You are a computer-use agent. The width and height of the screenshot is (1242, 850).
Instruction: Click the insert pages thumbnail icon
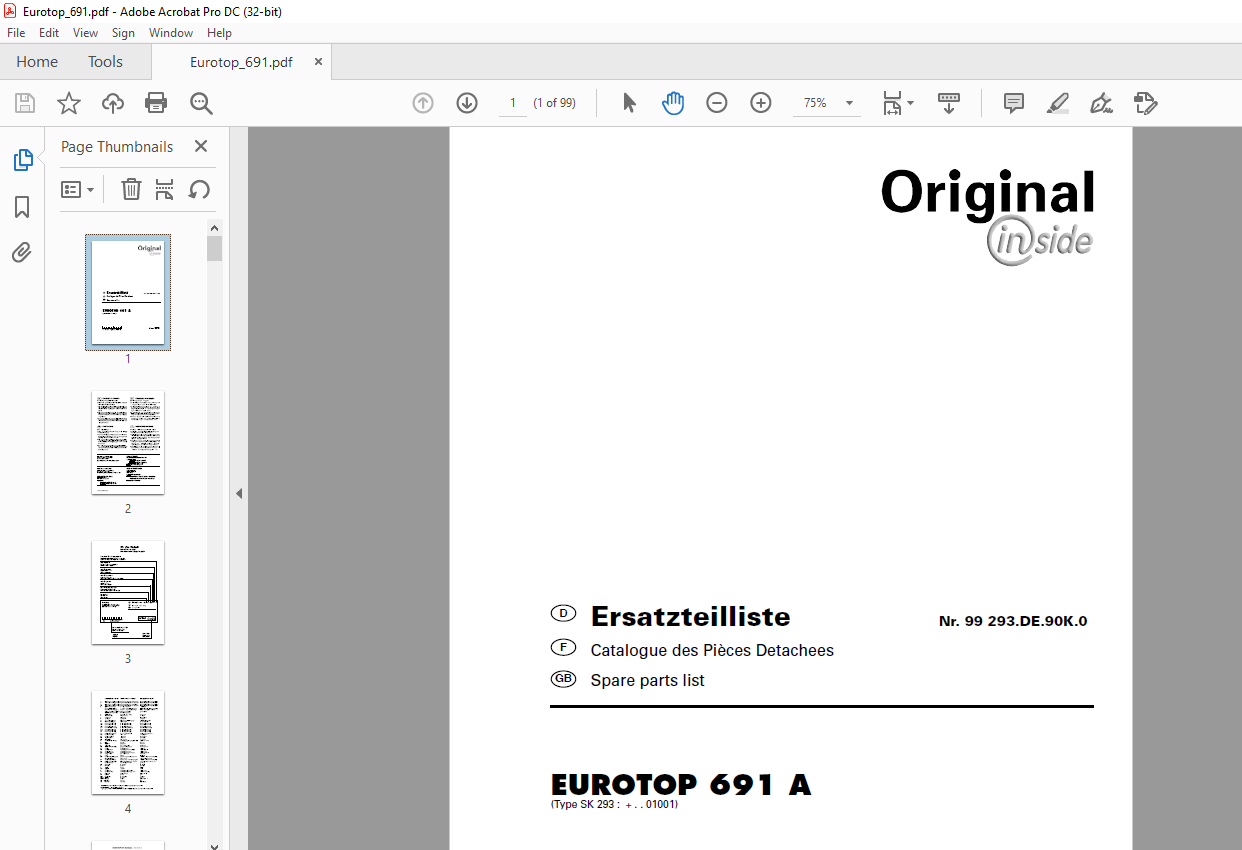click(165, 189)
